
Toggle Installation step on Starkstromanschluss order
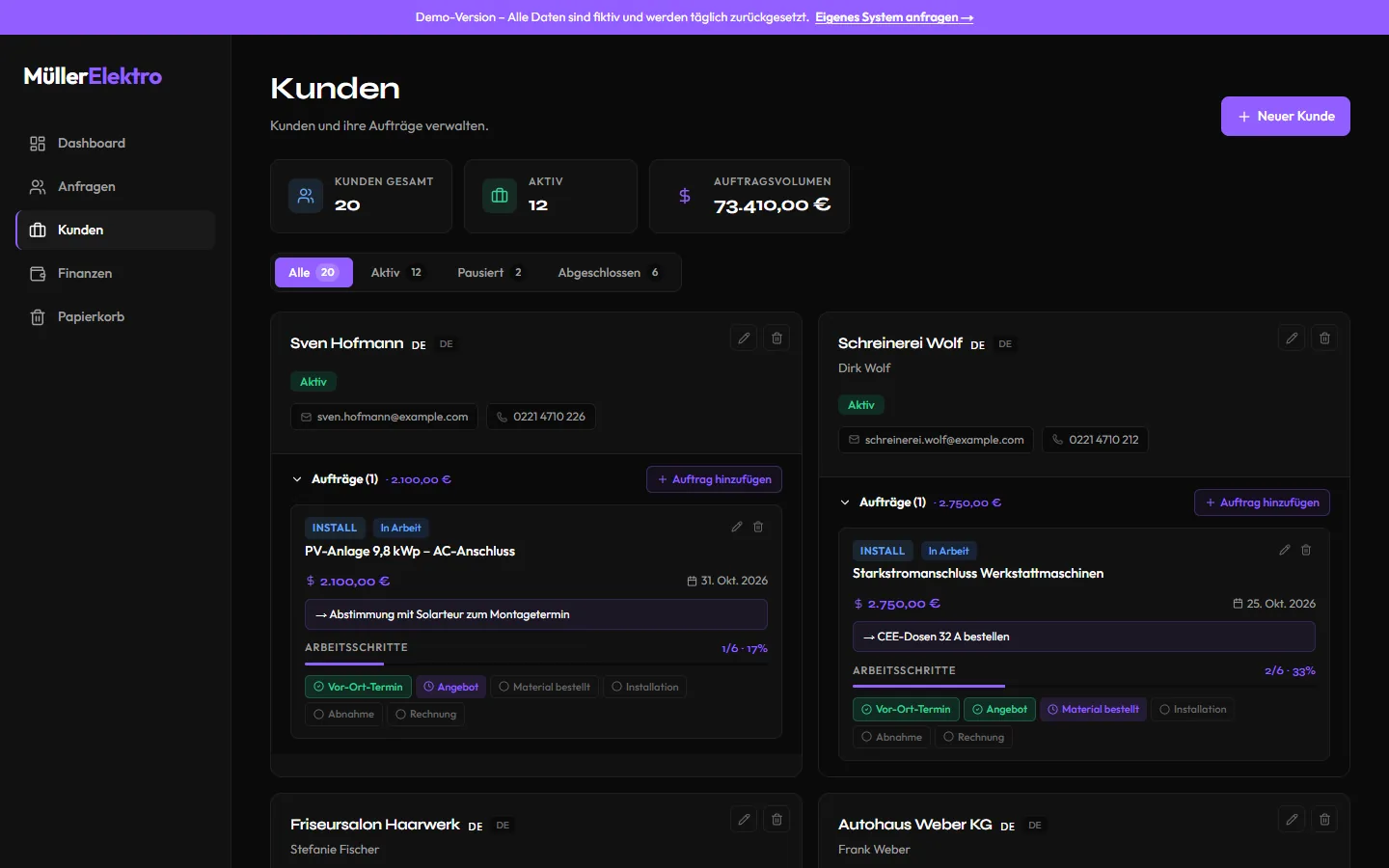tap(1192, 709)
